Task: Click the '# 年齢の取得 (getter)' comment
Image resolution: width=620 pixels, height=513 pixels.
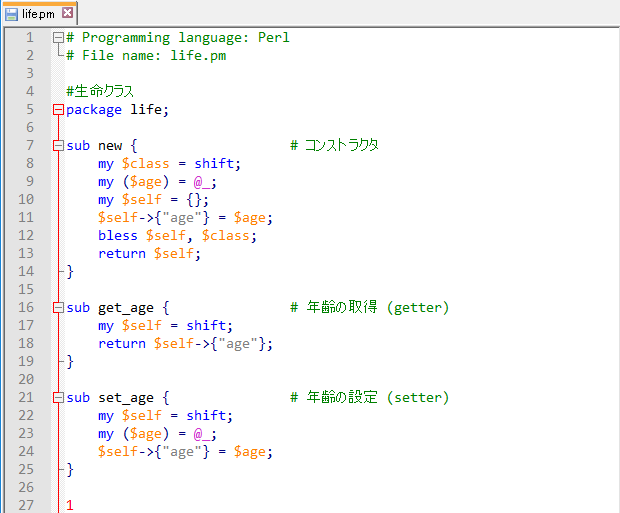Action: click(370, 307)
